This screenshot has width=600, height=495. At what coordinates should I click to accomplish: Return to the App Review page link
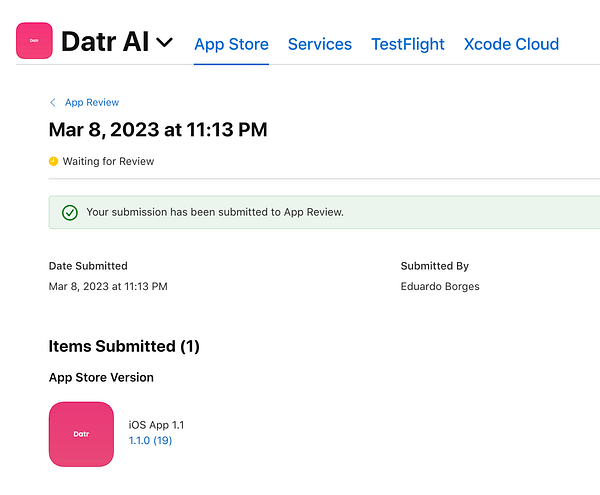coord(92,102)
